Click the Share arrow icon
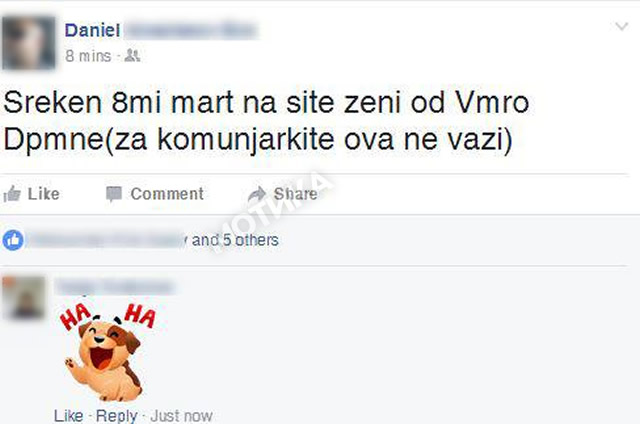640x424 pixels. [257, 194]
